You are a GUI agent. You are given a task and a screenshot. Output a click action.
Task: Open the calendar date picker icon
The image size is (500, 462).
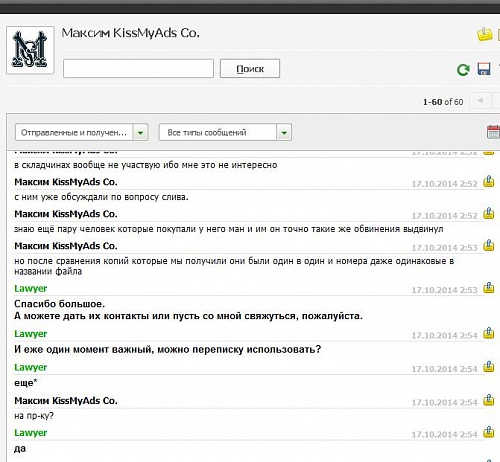tap(493, 132)
